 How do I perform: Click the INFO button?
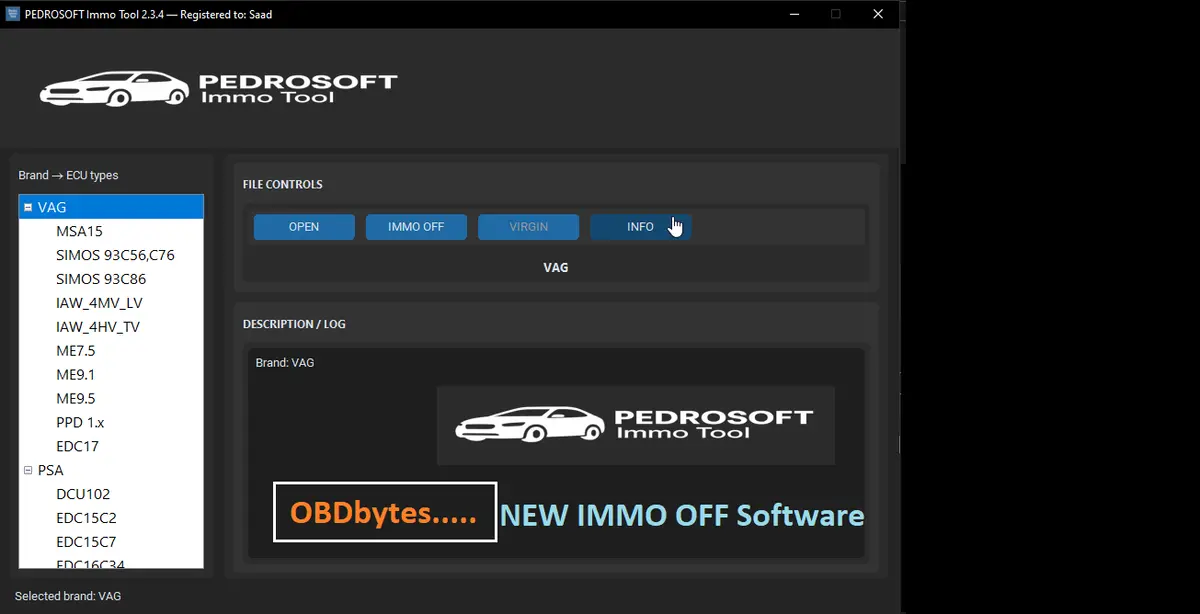tap(640, 227)
